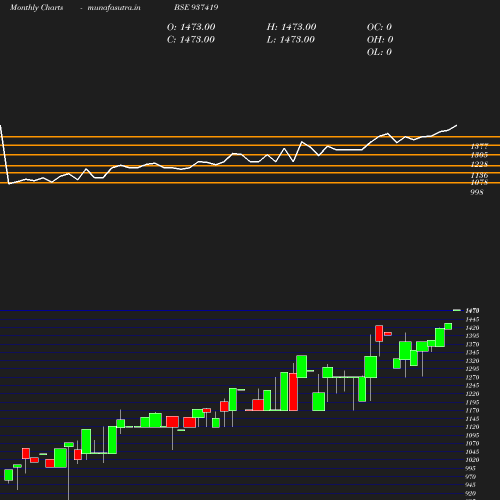Click the 1420 price axis label

(472, 328)
